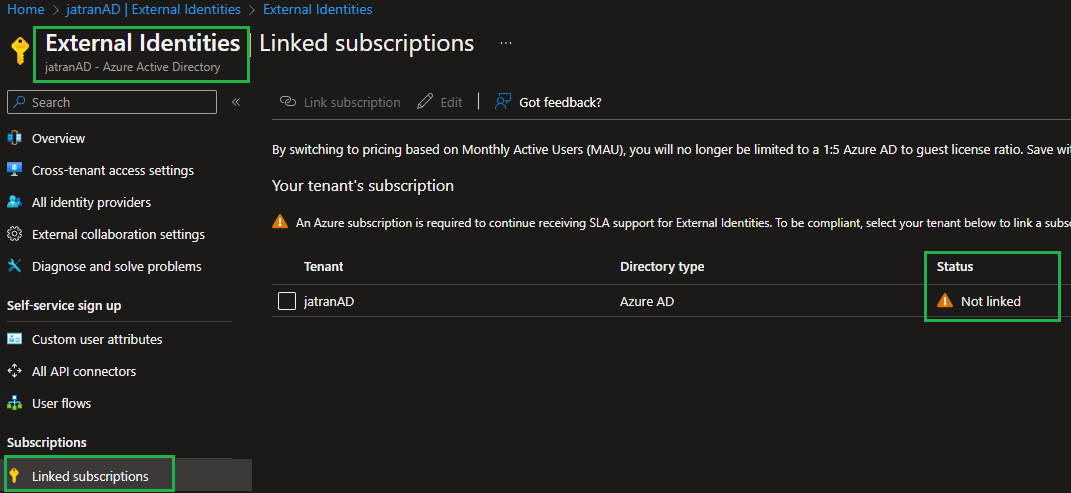This screenshot has height=493, width=1071.
Task: Click inside the sidebar Search field
Action: tap(111, 102)
